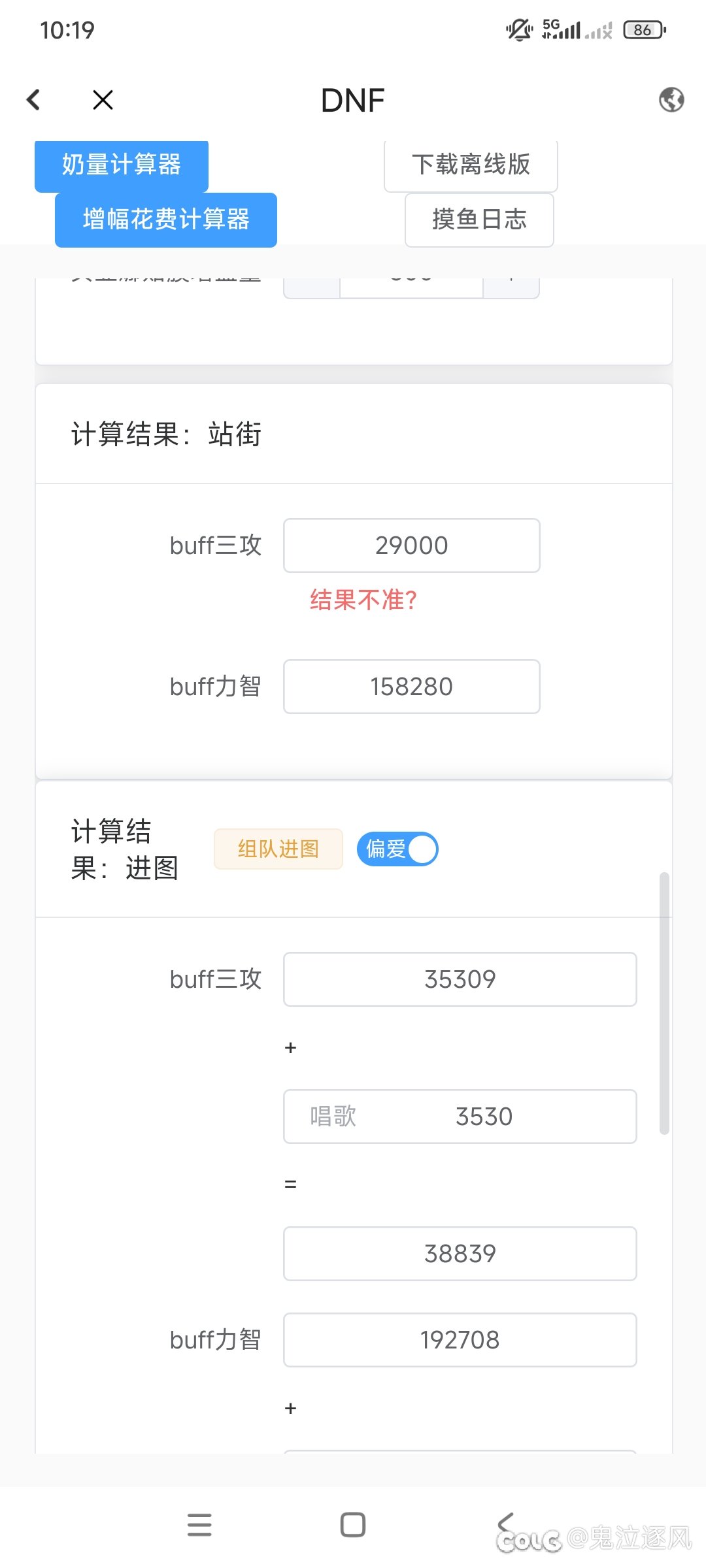706x1568 pixels.
Task: Tap the Android system back button
Action: point(506,1524)
